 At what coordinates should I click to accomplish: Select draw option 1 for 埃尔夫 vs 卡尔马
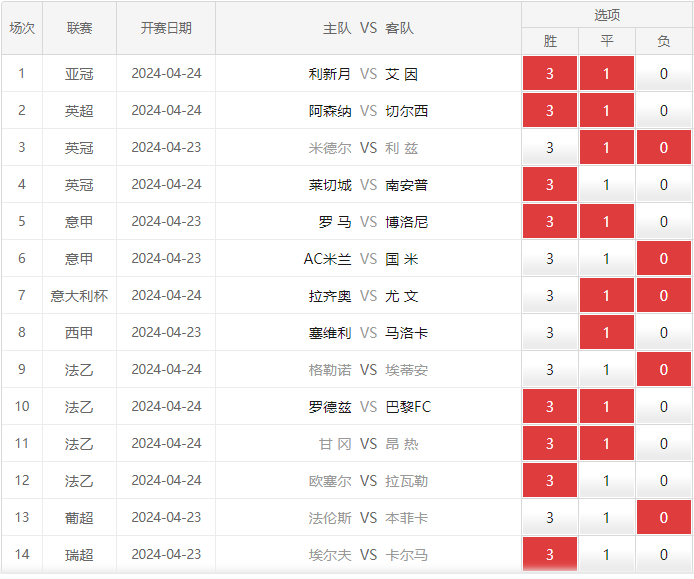(x=607, y=554)
